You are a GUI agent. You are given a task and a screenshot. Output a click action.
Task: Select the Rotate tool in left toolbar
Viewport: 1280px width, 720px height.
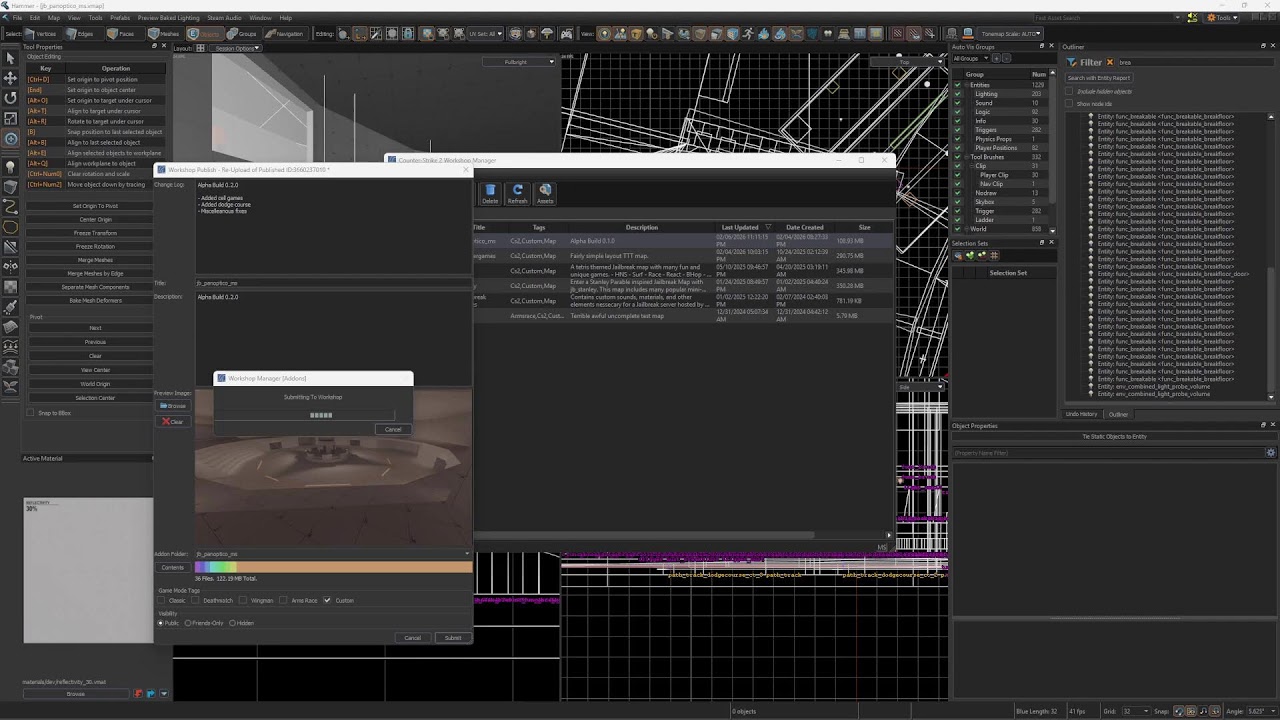[x=10, y=98]
